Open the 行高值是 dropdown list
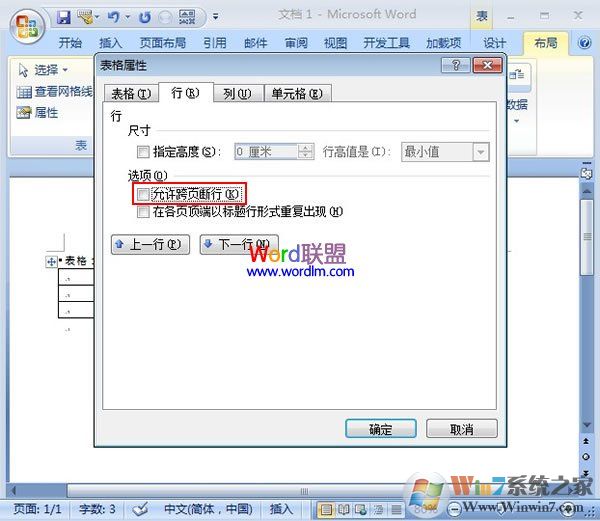This screenshot has width=600, height=521. 481,152
